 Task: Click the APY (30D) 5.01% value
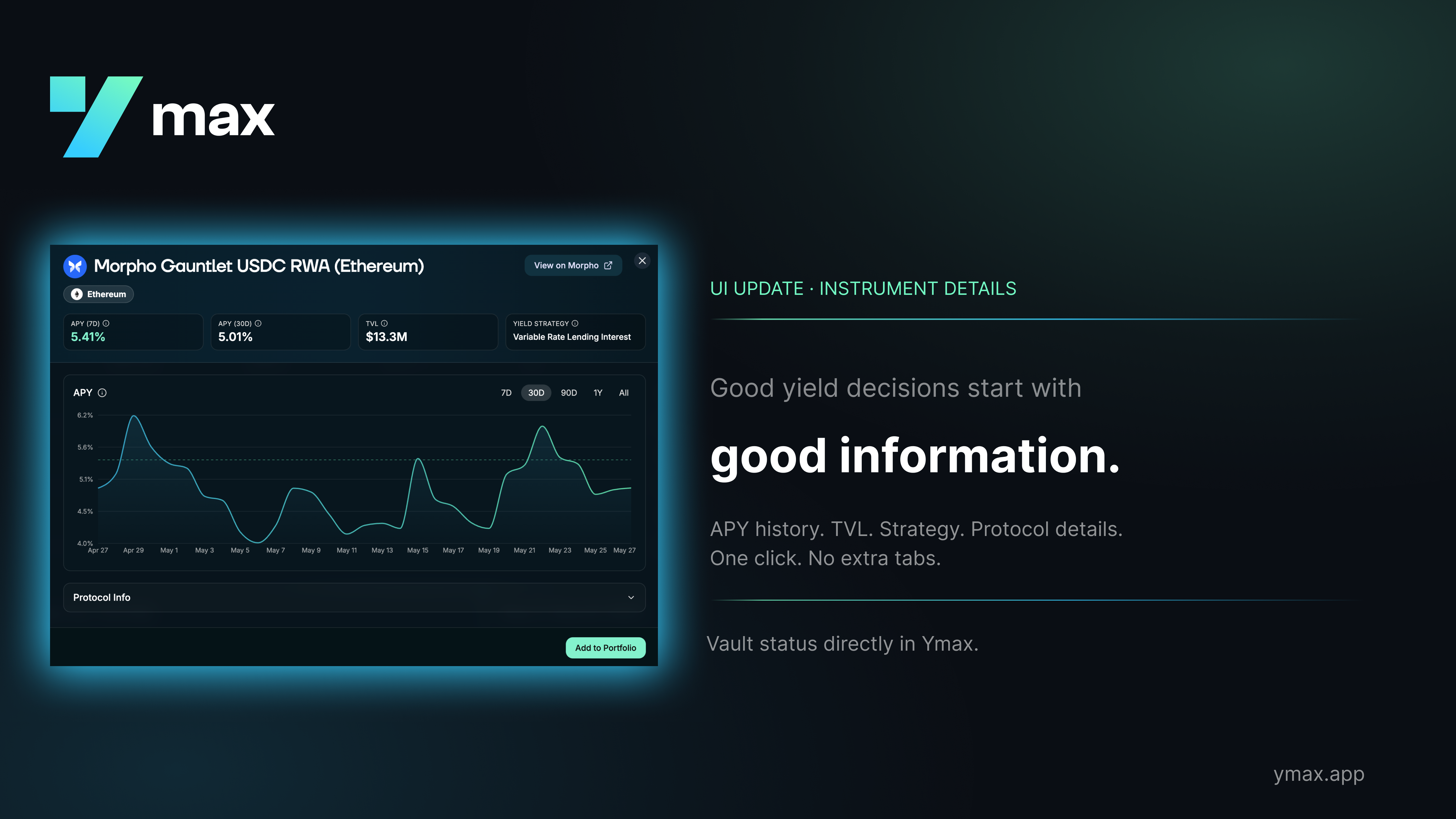pos(235,337)
